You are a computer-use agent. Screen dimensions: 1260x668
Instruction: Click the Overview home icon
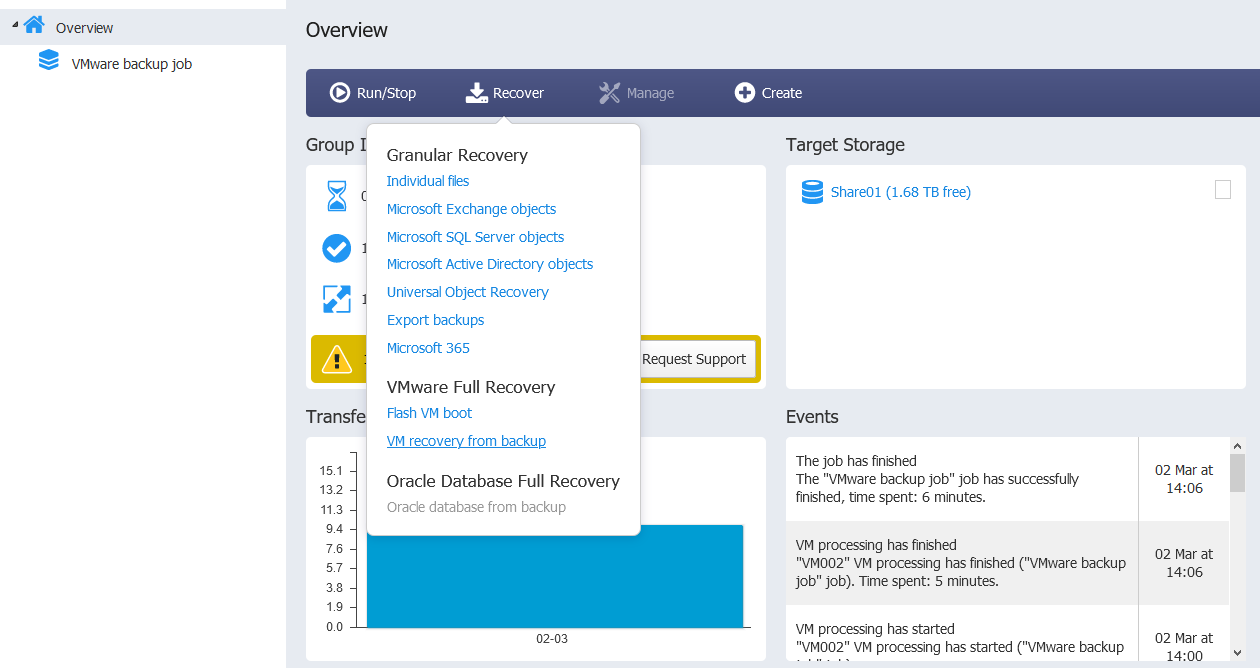(x=35, y=26)
